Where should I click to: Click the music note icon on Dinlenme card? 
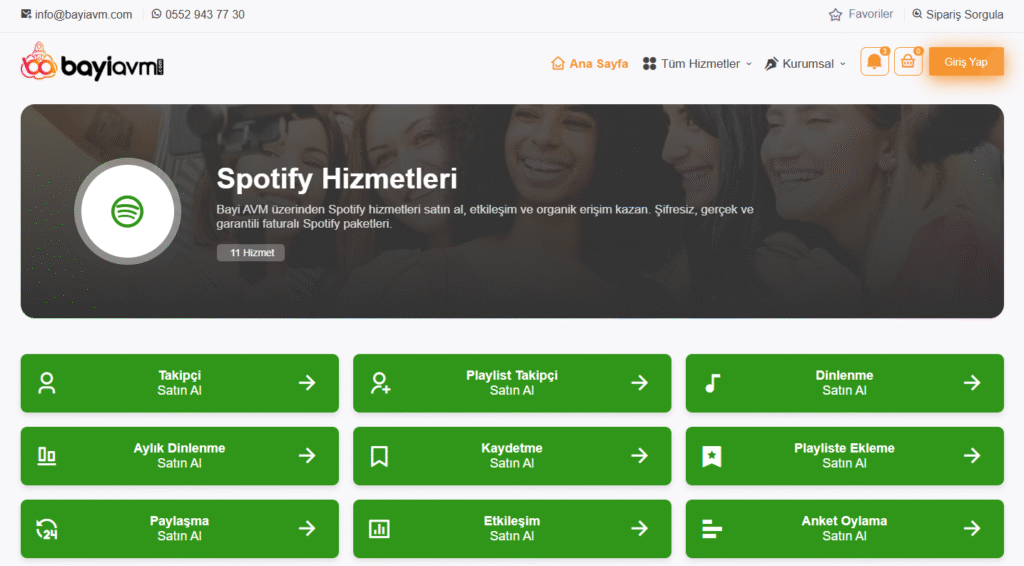point(712,383)
